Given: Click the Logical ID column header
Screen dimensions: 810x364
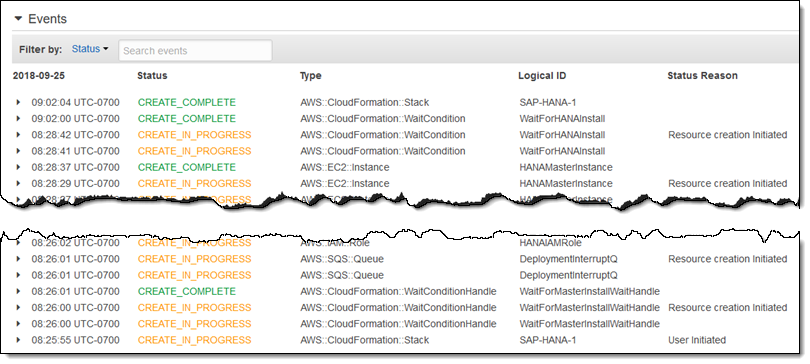Looking at the screenshot, I should (542, 75).
